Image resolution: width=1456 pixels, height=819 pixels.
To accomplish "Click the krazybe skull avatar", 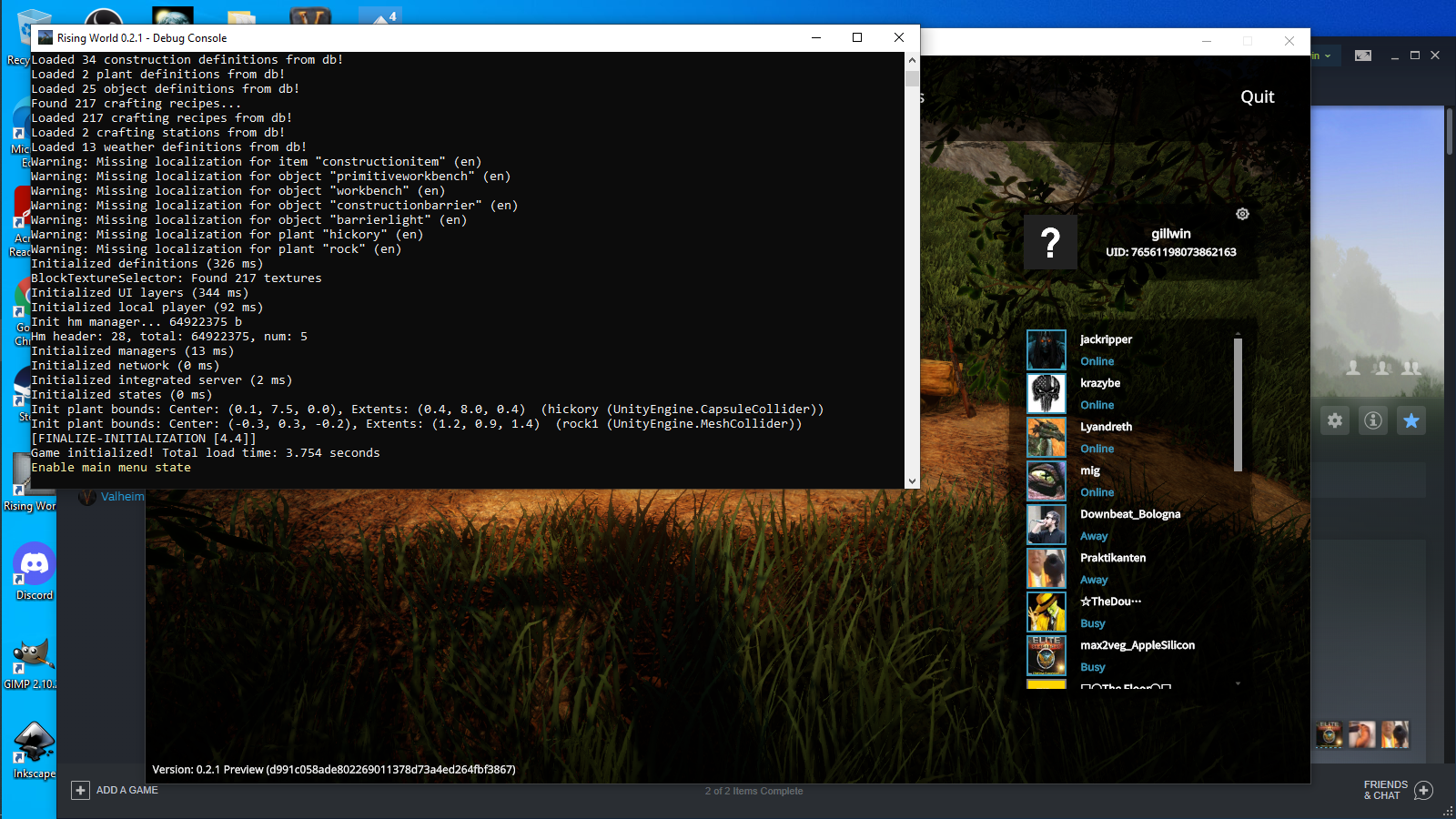I will pyautogui.click(x=1046, y=394).
